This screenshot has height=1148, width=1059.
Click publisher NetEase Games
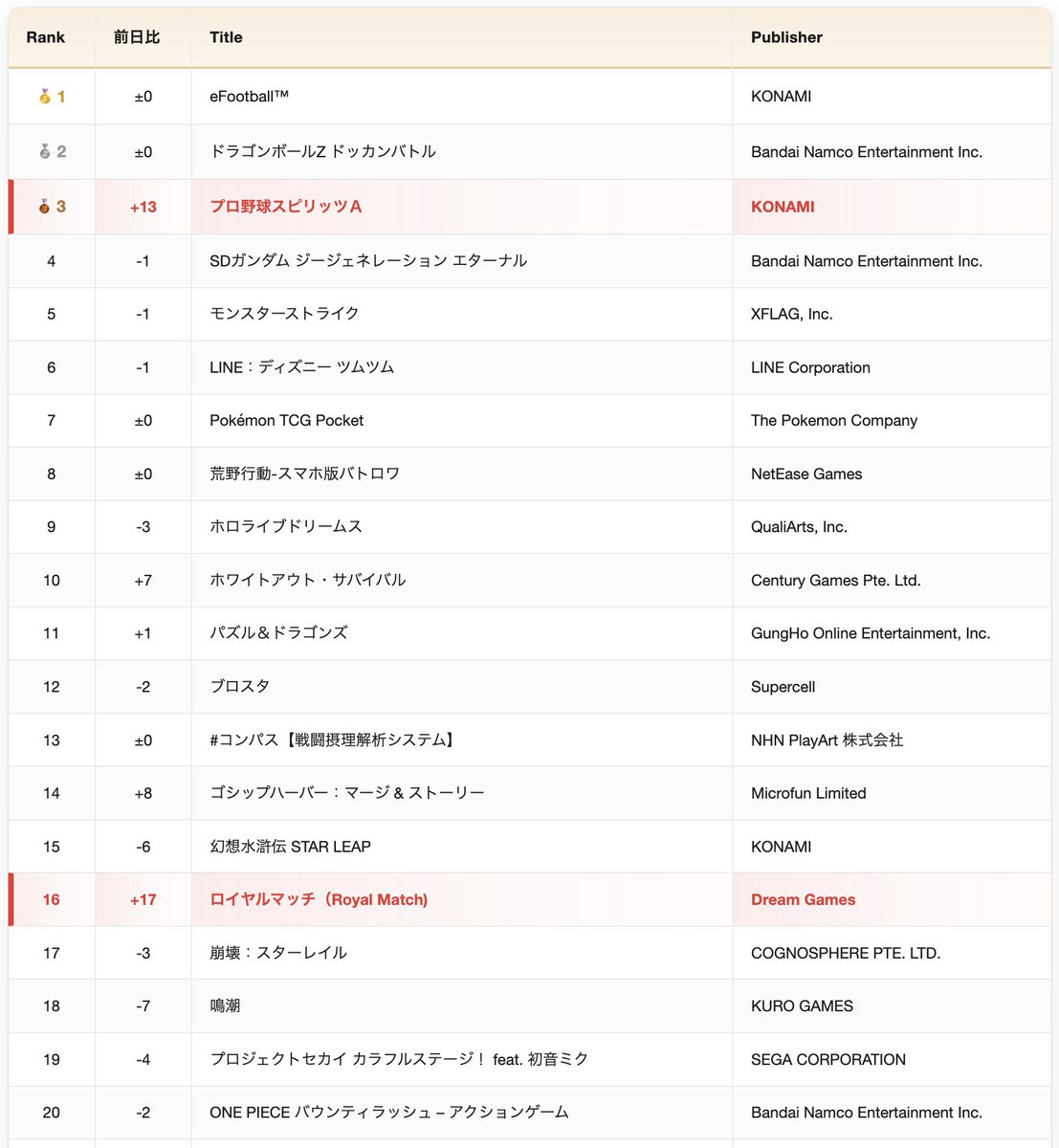click(x=806, y=474)
